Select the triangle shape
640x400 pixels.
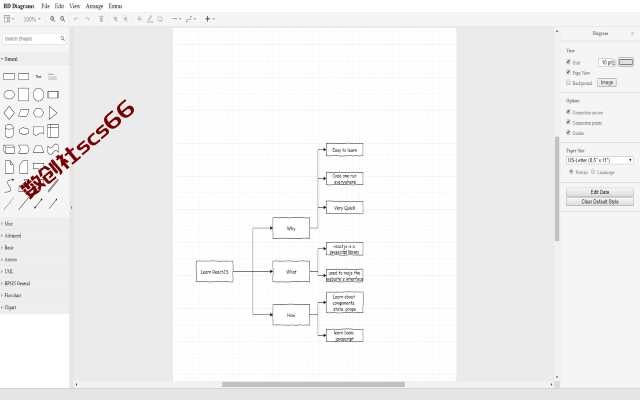coord(53,113)
